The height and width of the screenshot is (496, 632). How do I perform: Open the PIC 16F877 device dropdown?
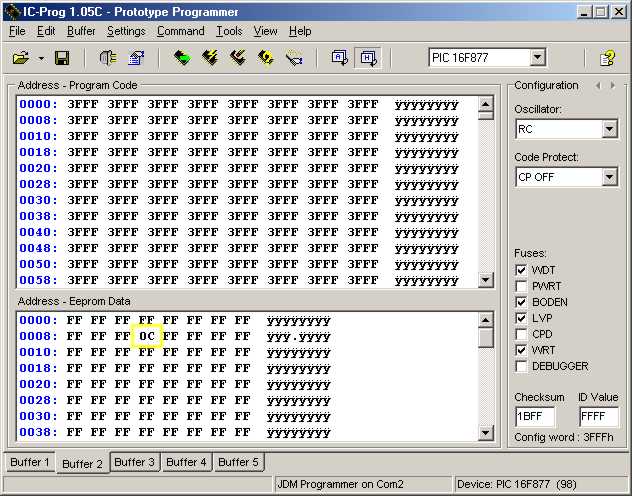tap(537, 58)
